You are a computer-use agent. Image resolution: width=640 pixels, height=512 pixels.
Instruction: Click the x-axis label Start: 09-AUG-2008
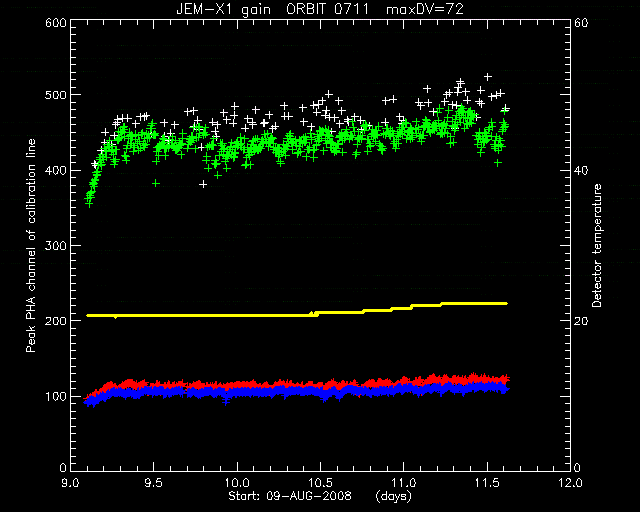pyautogui.click(x=289, y=496)
